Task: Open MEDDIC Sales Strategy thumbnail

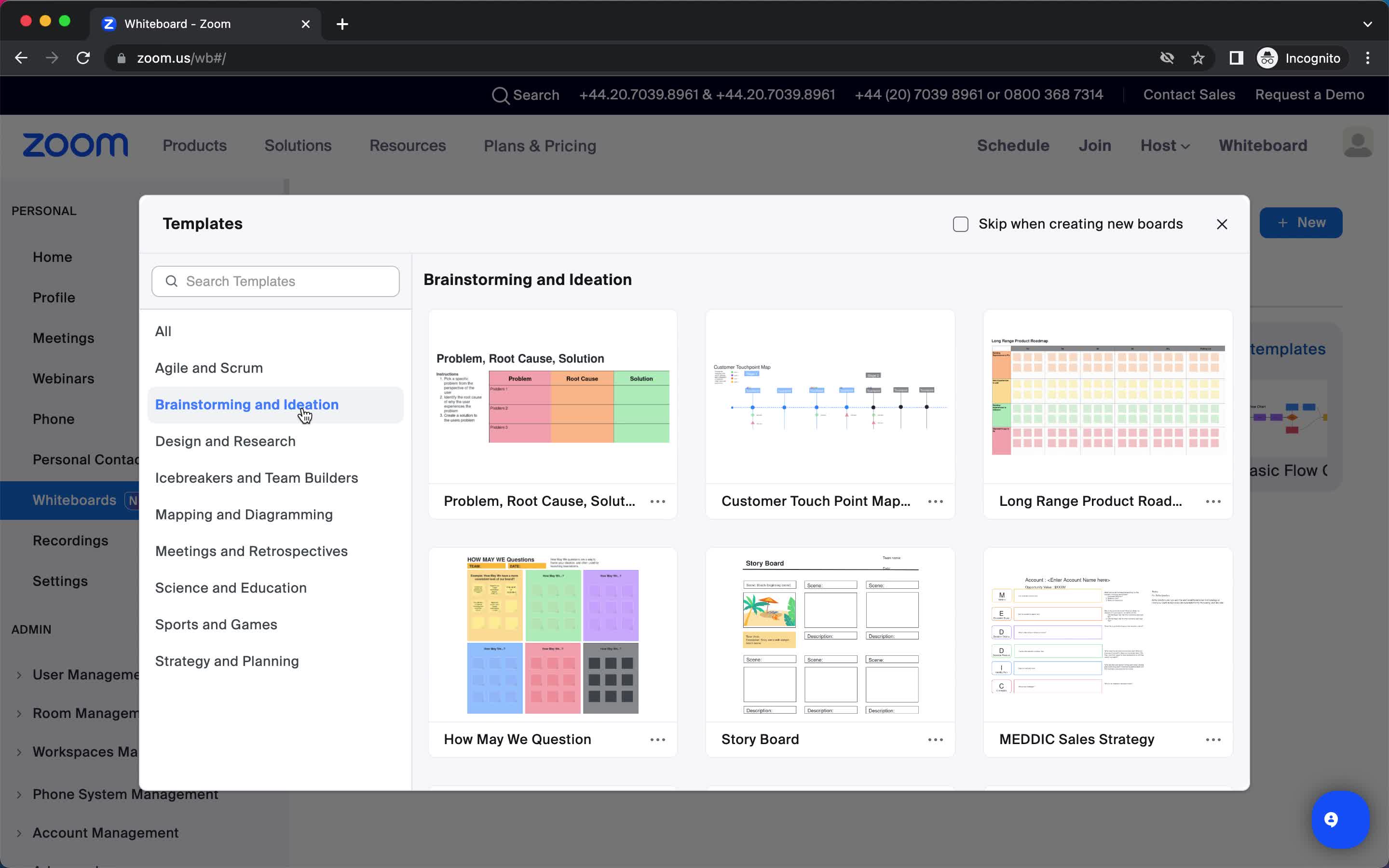Action: (1108, 636)
